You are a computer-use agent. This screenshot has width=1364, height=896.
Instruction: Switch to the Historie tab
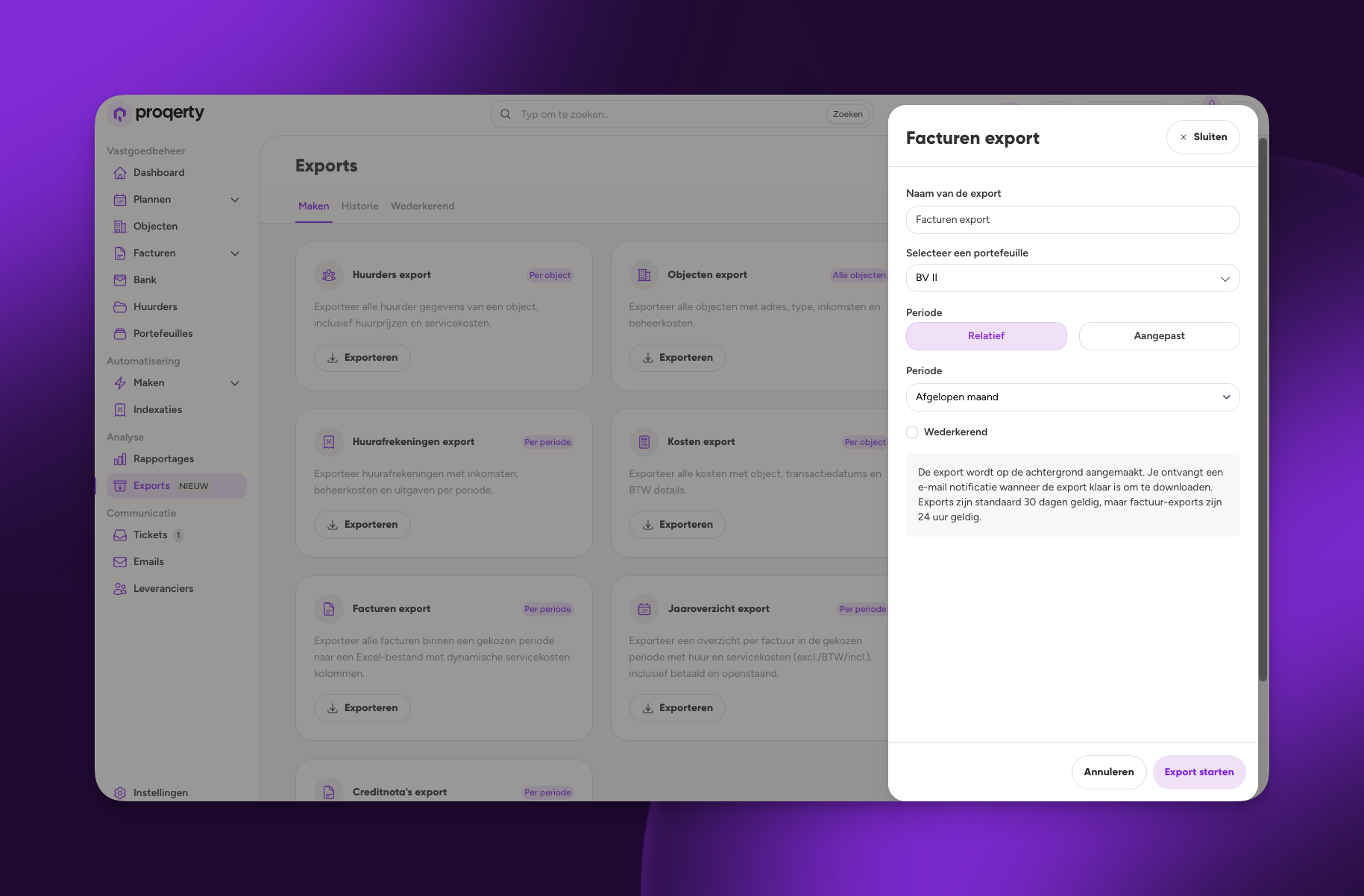point(360,206)
